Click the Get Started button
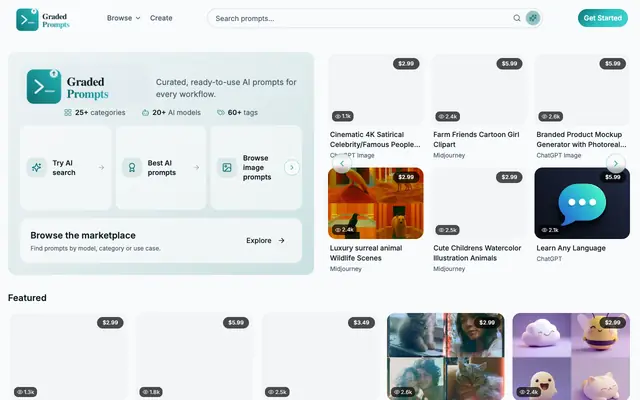Screen dimensions: 640x400 pos(602,18)
